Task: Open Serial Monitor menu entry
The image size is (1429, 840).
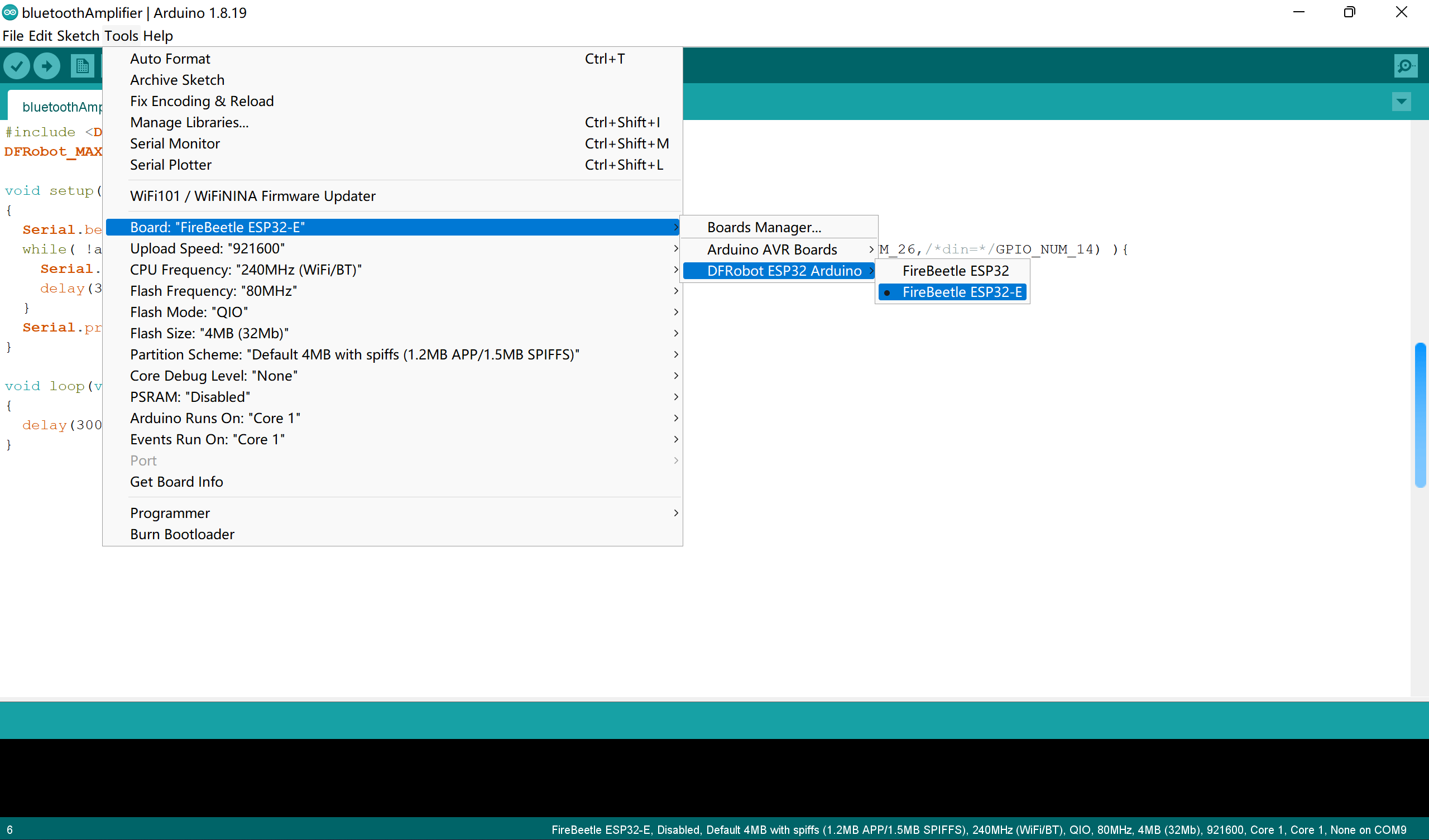Action: pyautogui.click(x=394, y=143)
